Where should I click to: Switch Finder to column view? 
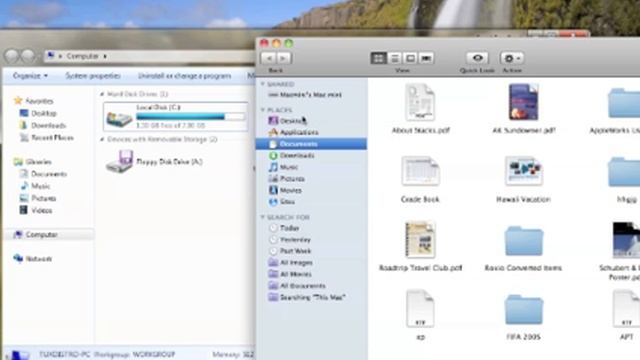(x=410, y=58)
